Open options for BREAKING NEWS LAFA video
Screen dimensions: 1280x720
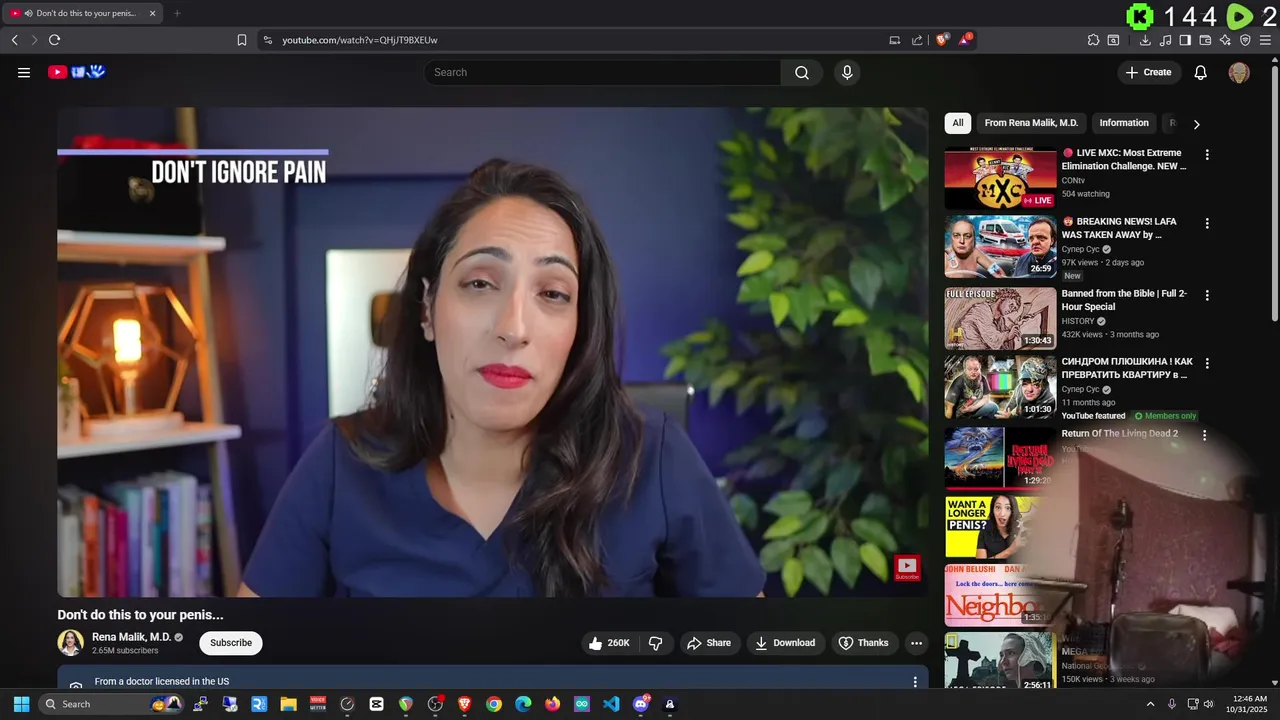click(x=1207, y=223)
